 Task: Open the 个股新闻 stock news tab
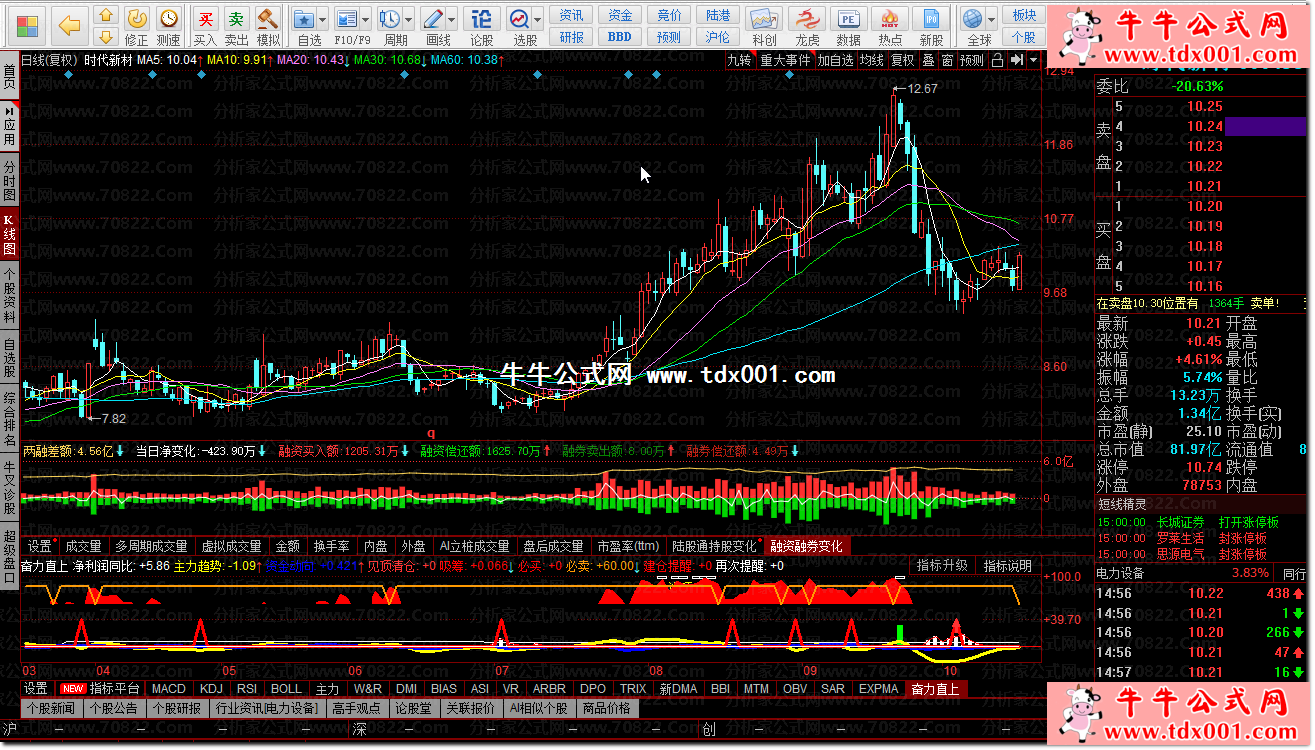pyautogui.click(x=51, y=708)
